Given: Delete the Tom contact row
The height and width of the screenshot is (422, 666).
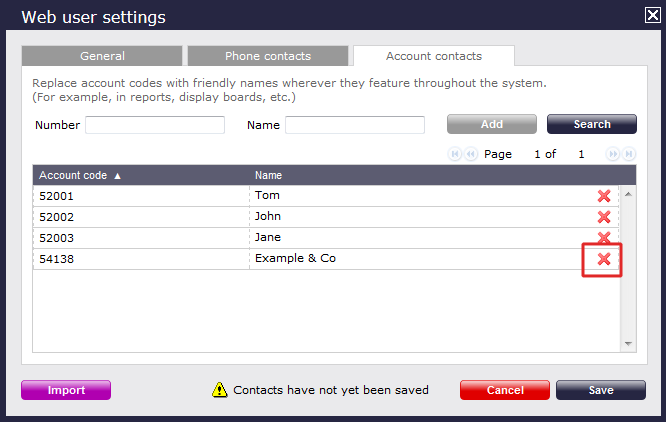Looking at the screenshot, I should (604, 196).
